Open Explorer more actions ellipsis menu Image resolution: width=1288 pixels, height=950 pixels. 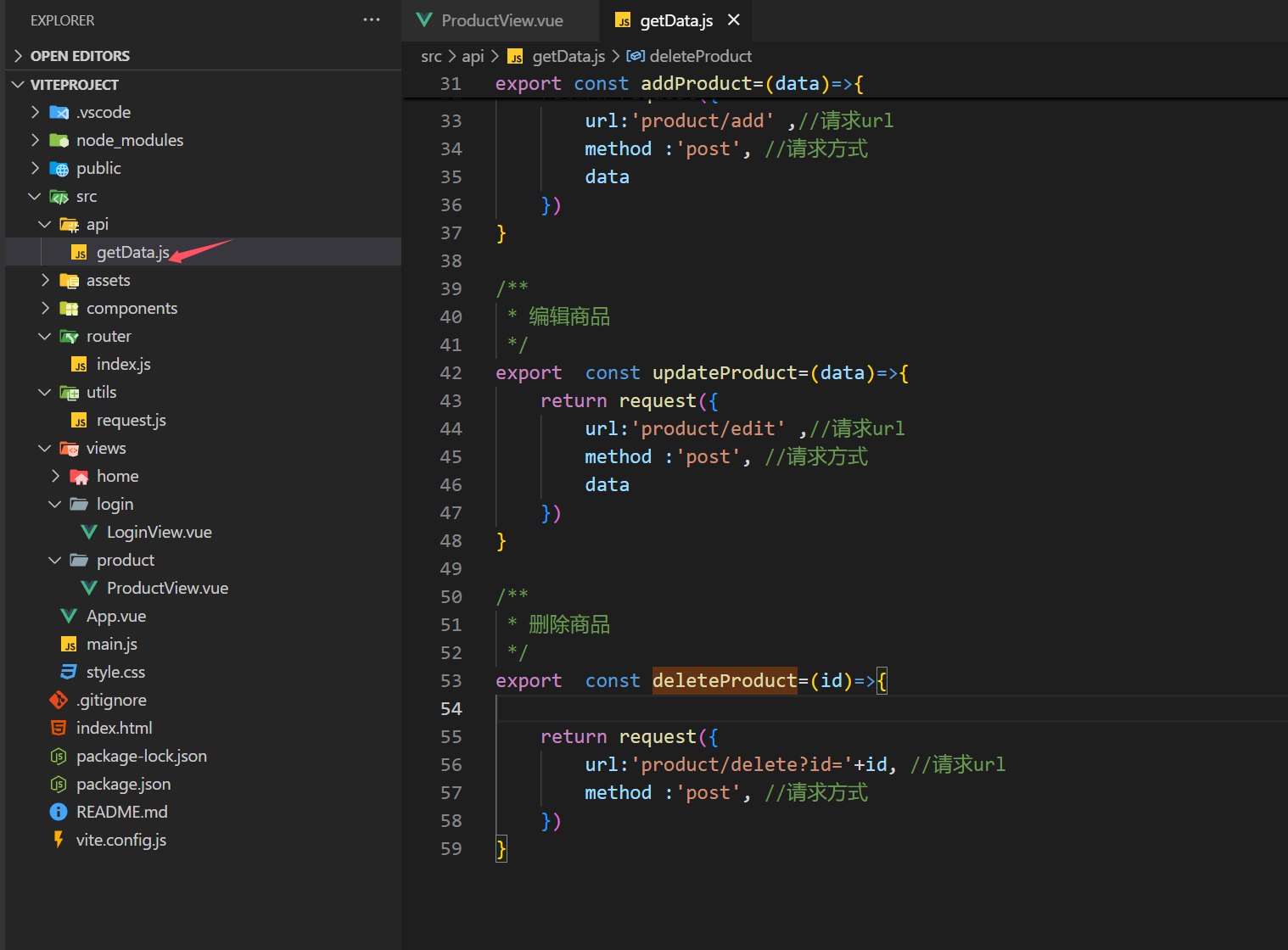(x=372, y=20)
